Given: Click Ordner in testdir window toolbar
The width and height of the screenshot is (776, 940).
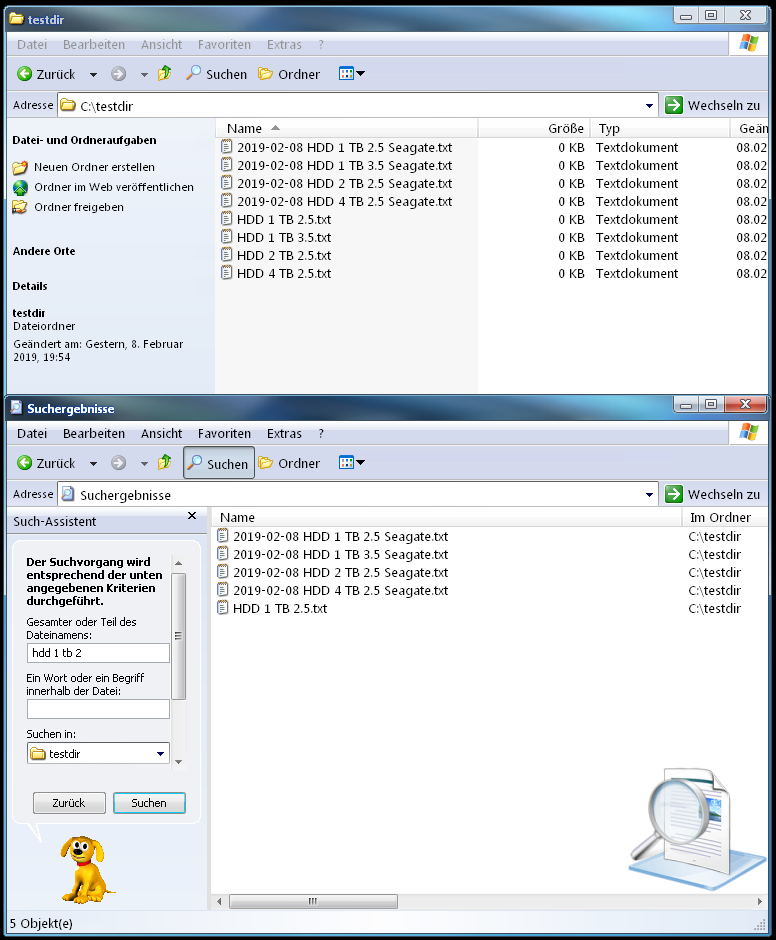Looking at the screenshot, I should pos(288,74).
